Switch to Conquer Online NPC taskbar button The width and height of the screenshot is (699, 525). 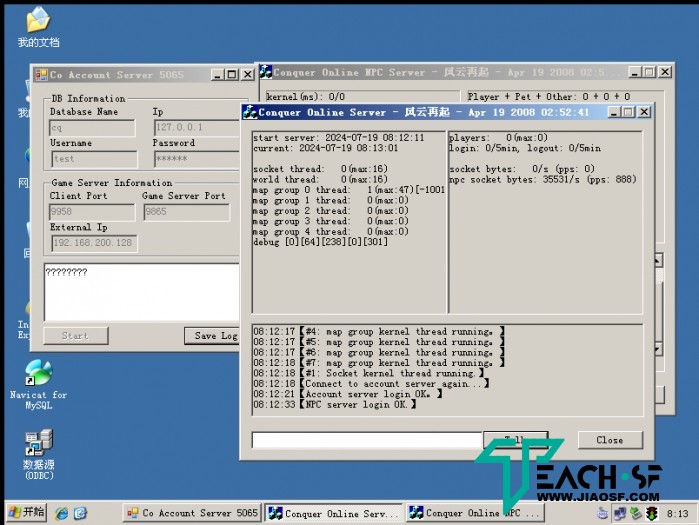pos(475,513)
